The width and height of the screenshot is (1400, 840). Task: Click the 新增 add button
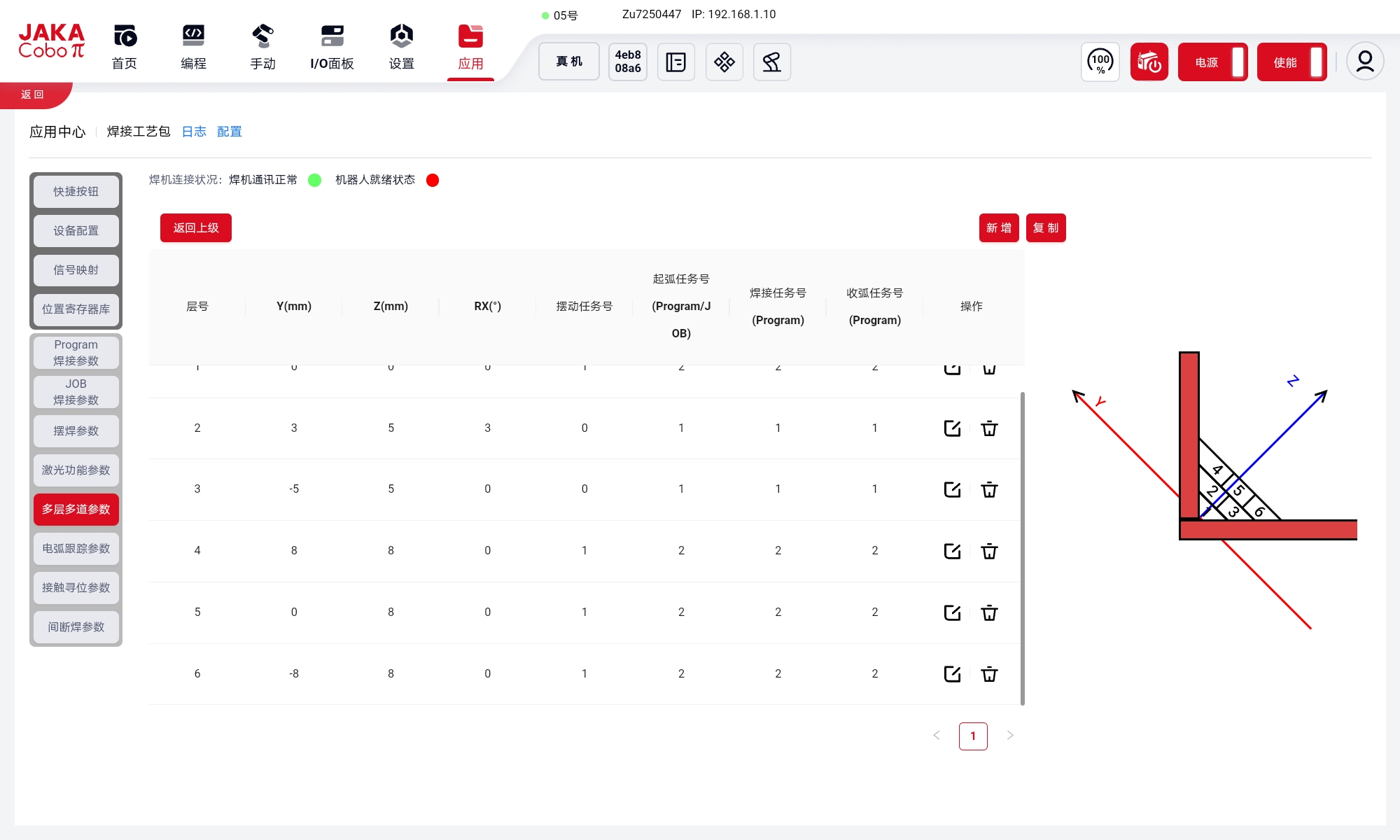998,228
